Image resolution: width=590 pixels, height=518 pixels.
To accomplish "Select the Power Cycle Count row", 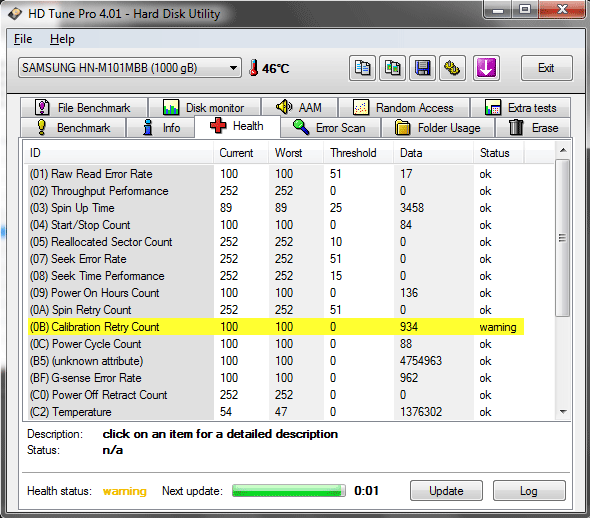I will point(276,344).
